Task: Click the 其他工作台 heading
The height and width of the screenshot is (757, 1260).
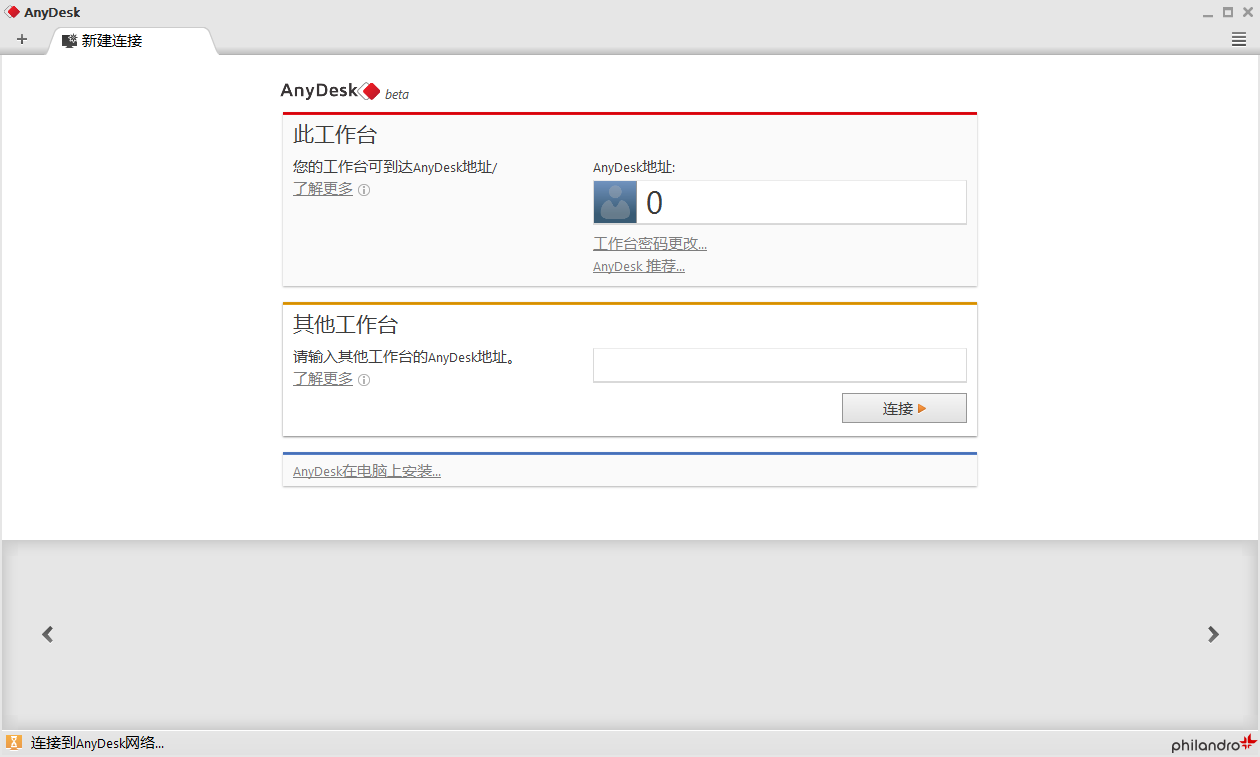Action: (346, 324)
